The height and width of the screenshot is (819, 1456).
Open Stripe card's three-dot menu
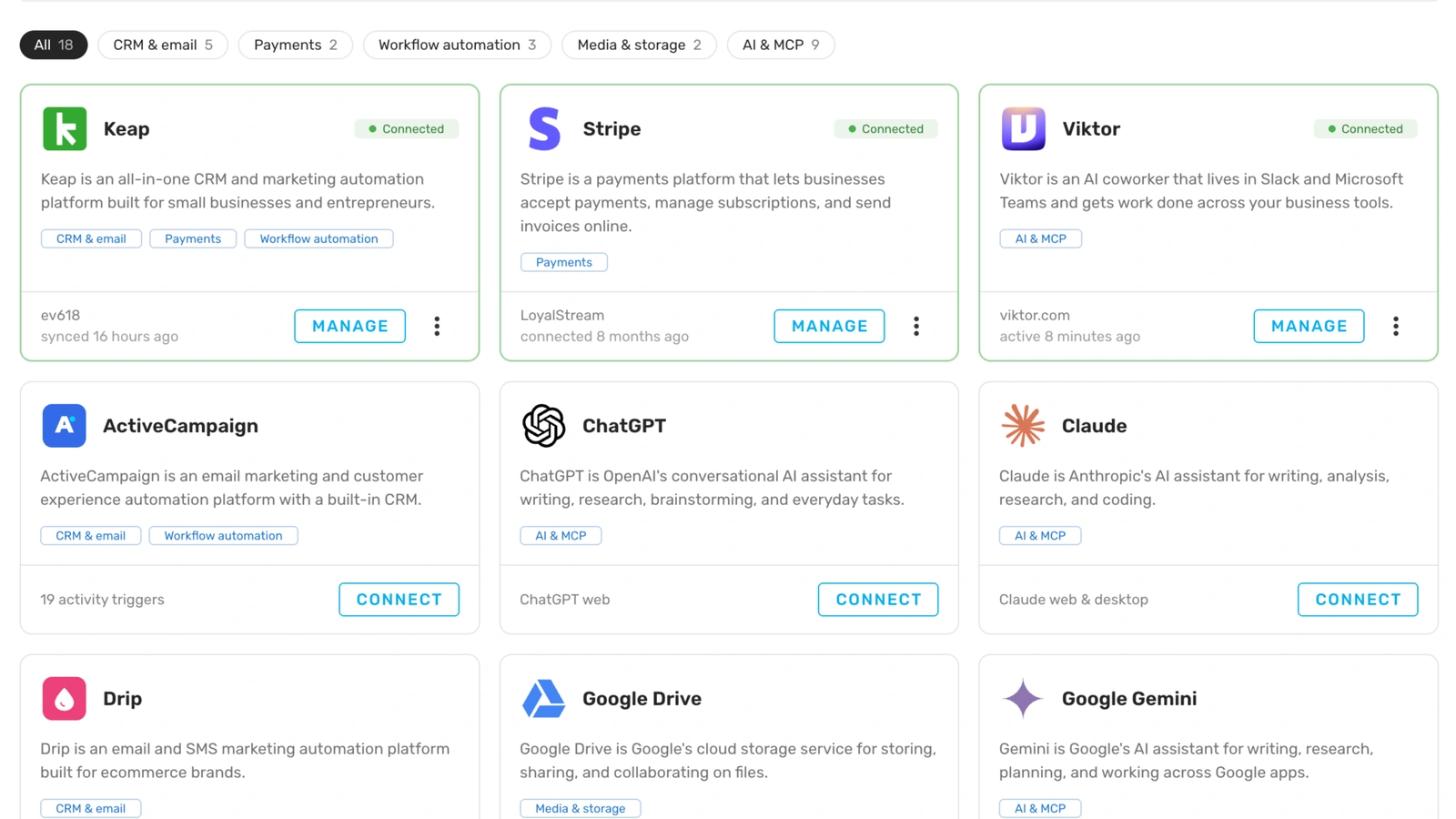coord(916,326)
